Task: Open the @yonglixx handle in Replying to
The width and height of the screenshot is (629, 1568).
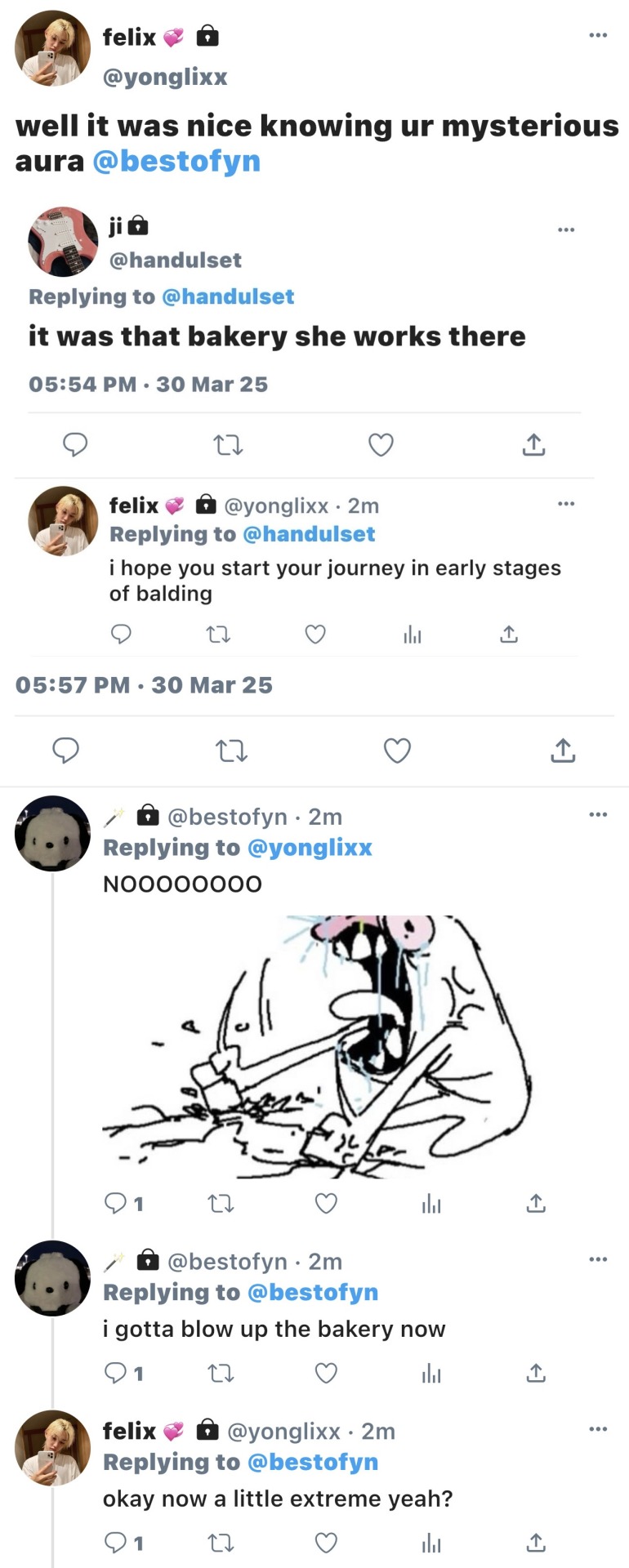Action: 310,848
